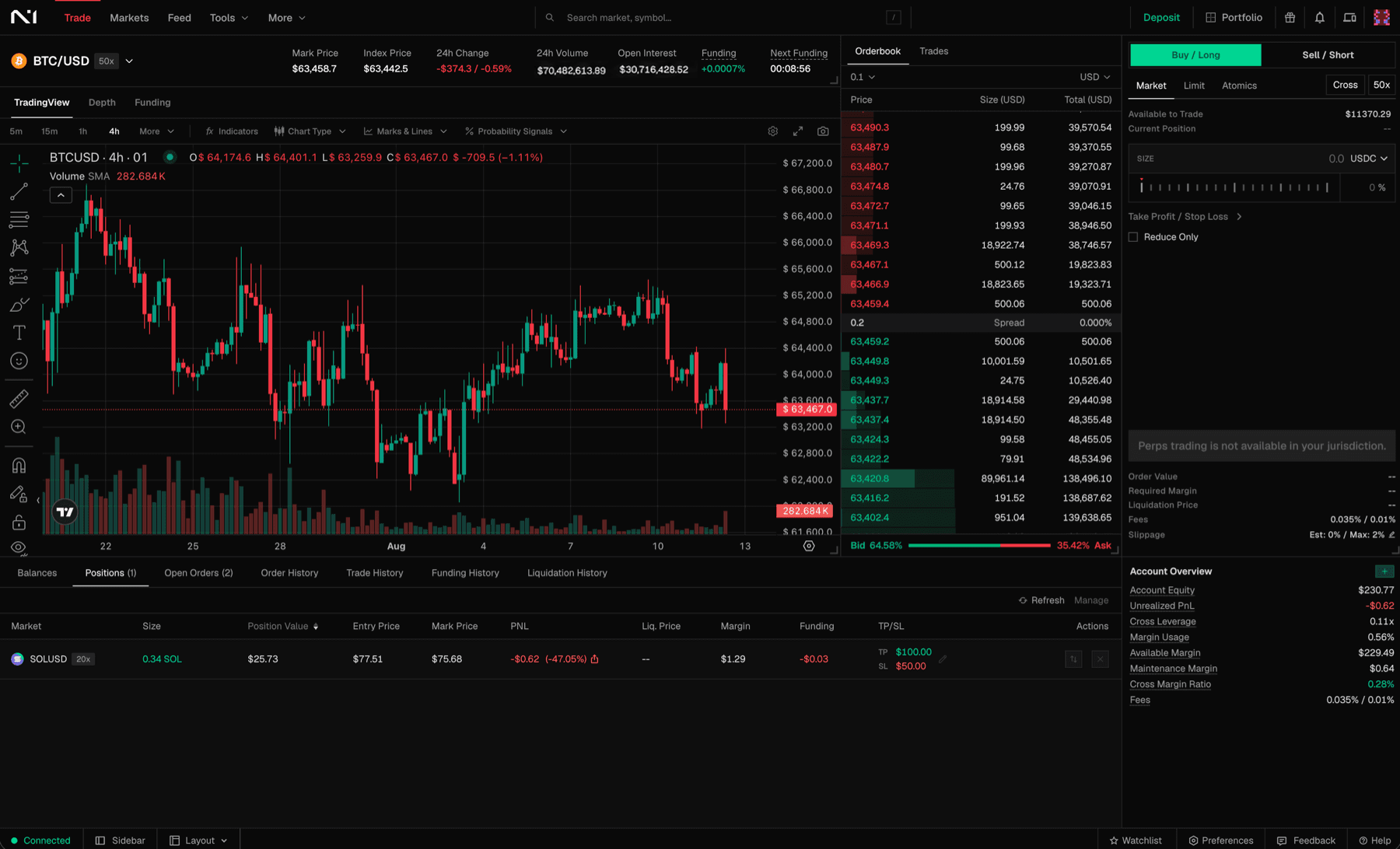
Task: Switch to the Trades tab
Action: 933,51
